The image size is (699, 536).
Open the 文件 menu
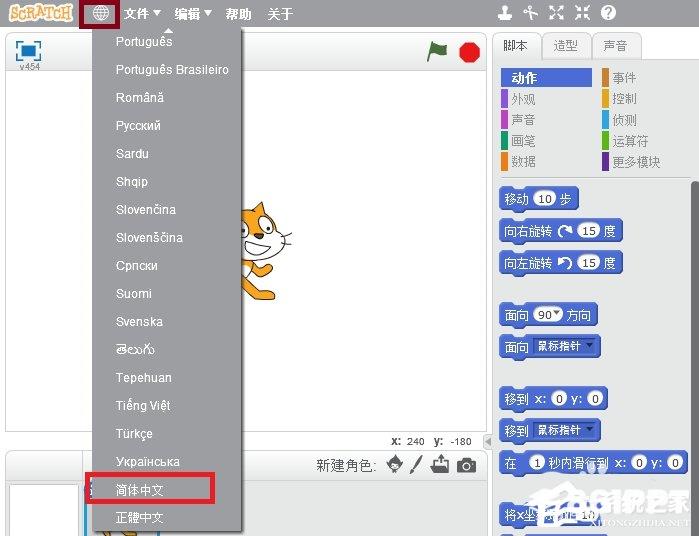pyautogui.click(x=142, y=14)
